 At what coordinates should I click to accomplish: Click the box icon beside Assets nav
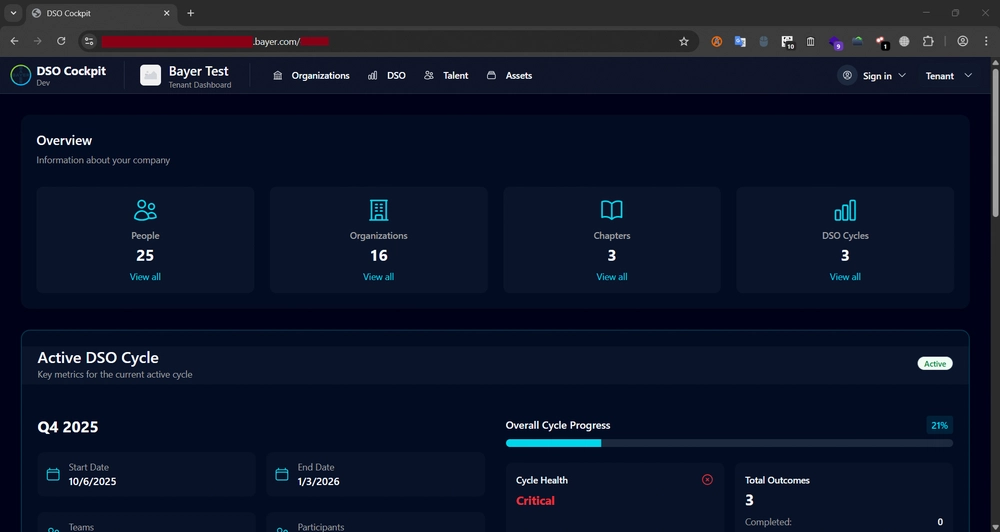pyautogui.click(x=491, y=75)
